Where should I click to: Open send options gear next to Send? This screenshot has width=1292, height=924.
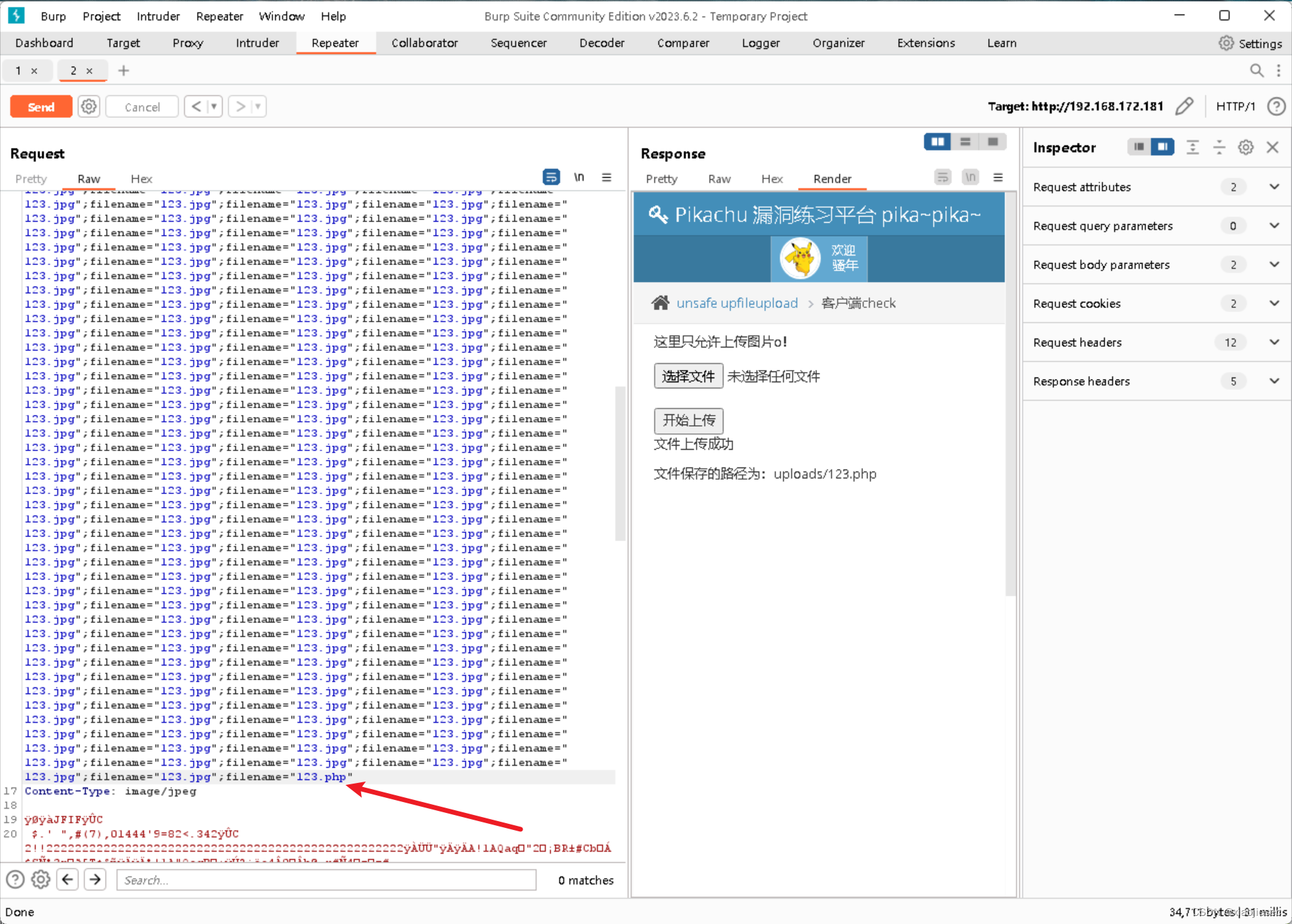click(89, 107)
